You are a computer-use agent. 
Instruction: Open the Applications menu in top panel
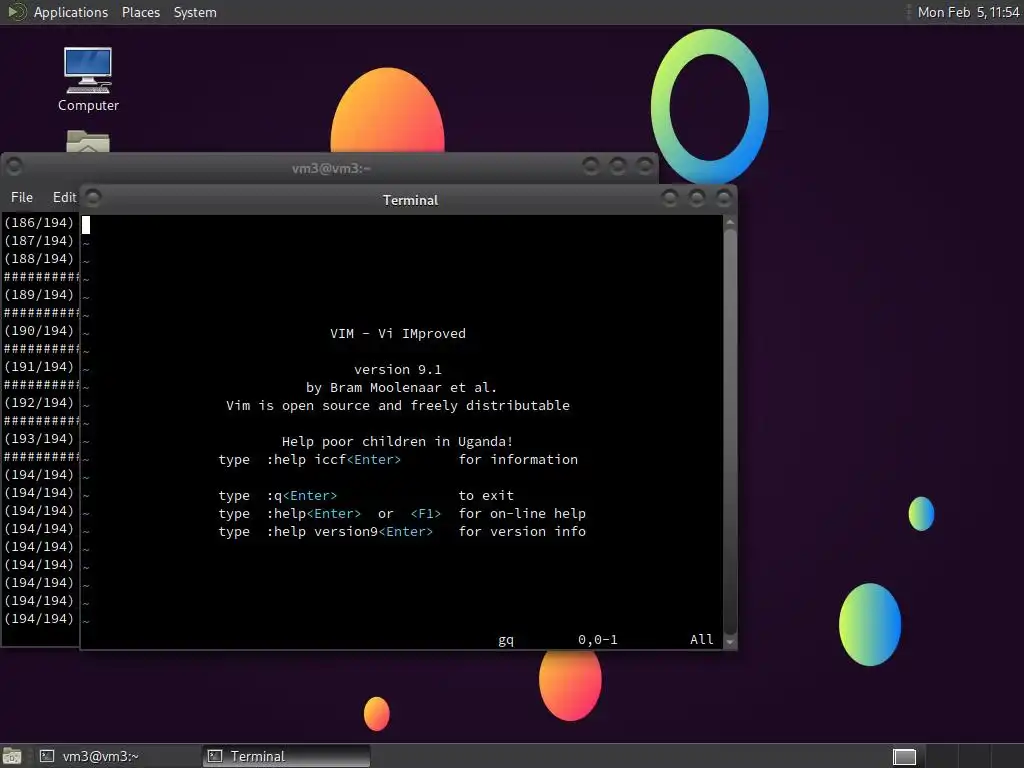coord(71,12)
